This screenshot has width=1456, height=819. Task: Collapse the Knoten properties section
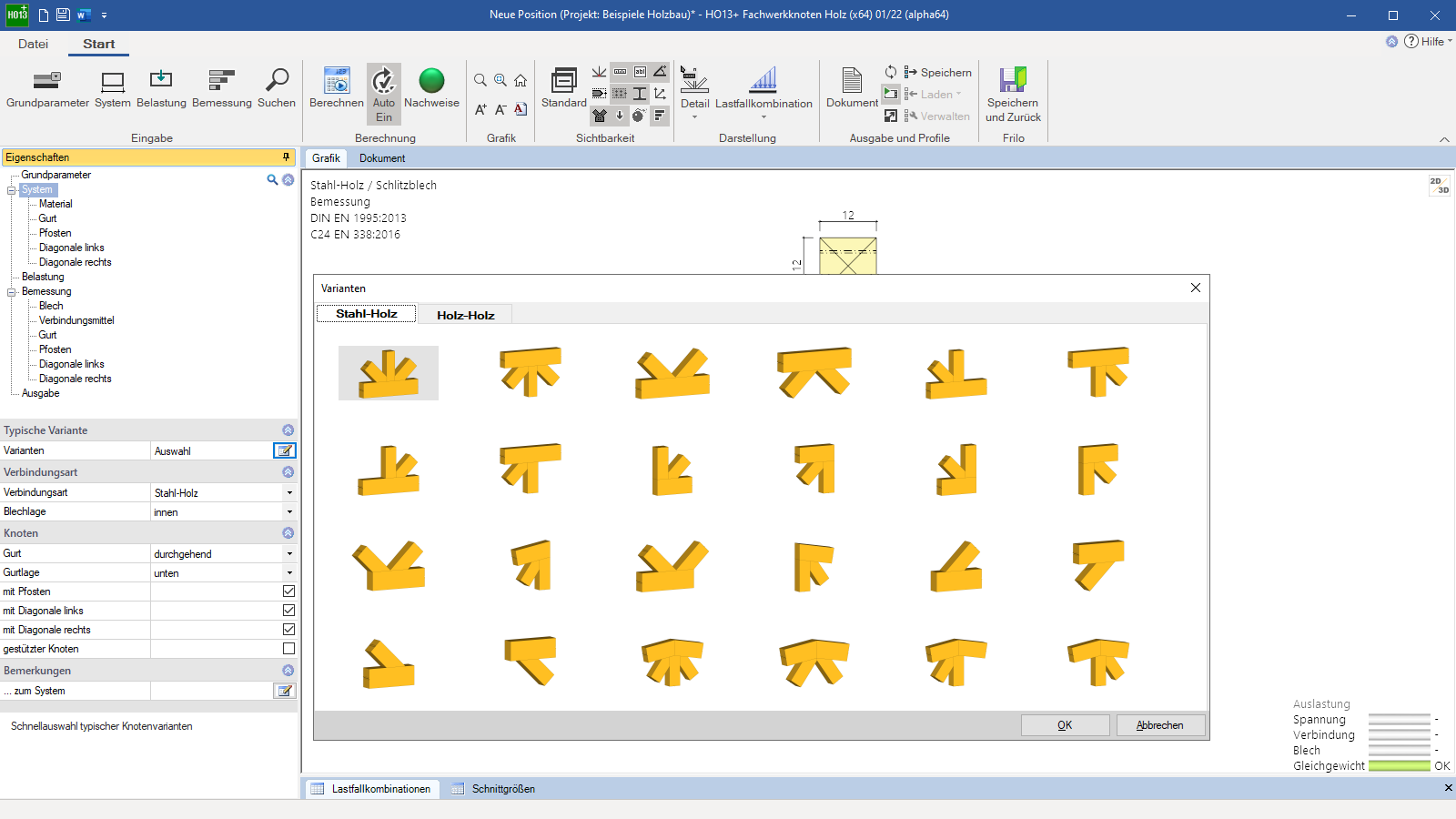point(288,532)
